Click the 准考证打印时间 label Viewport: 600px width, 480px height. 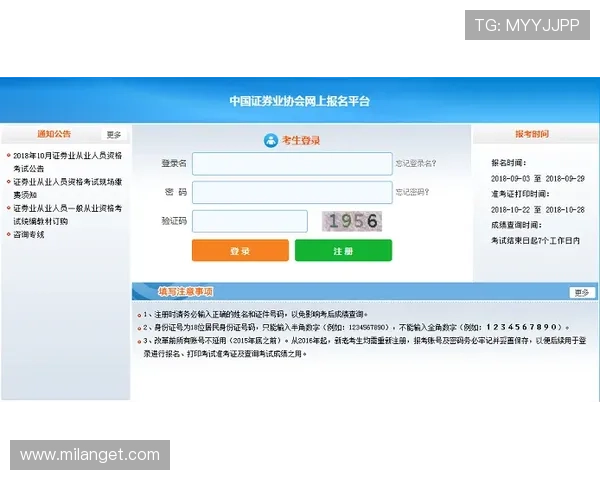(x=520, y=194)
